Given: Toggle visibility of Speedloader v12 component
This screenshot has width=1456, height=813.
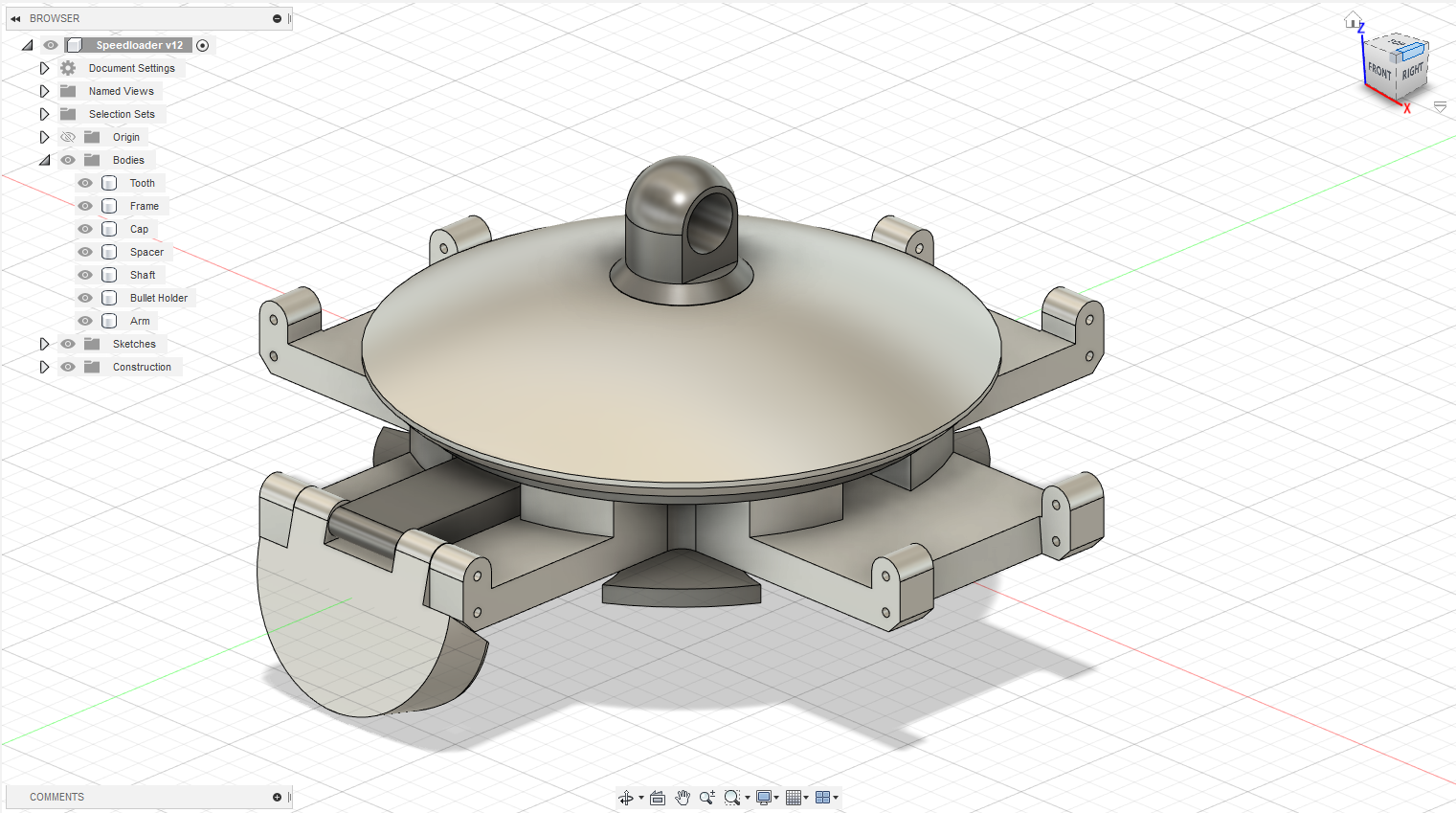Looking at the screenshot, I should [x=51, y=45].
